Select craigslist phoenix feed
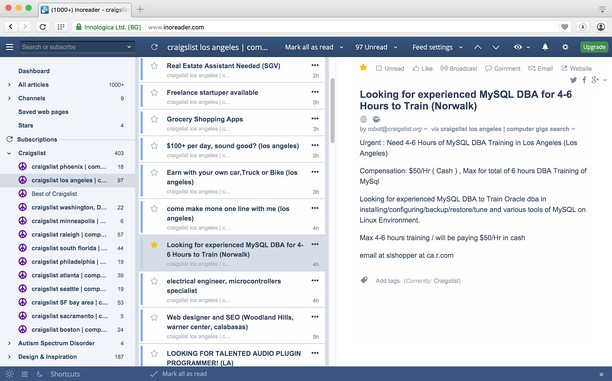Screen dimensions: 612x381 coord(68,167)
